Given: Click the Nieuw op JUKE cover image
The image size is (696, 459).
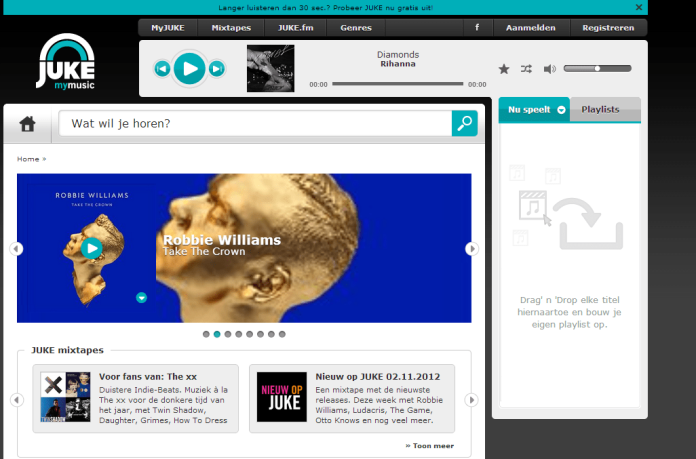Looking at the screenshot, I should [x=282, y=397].
